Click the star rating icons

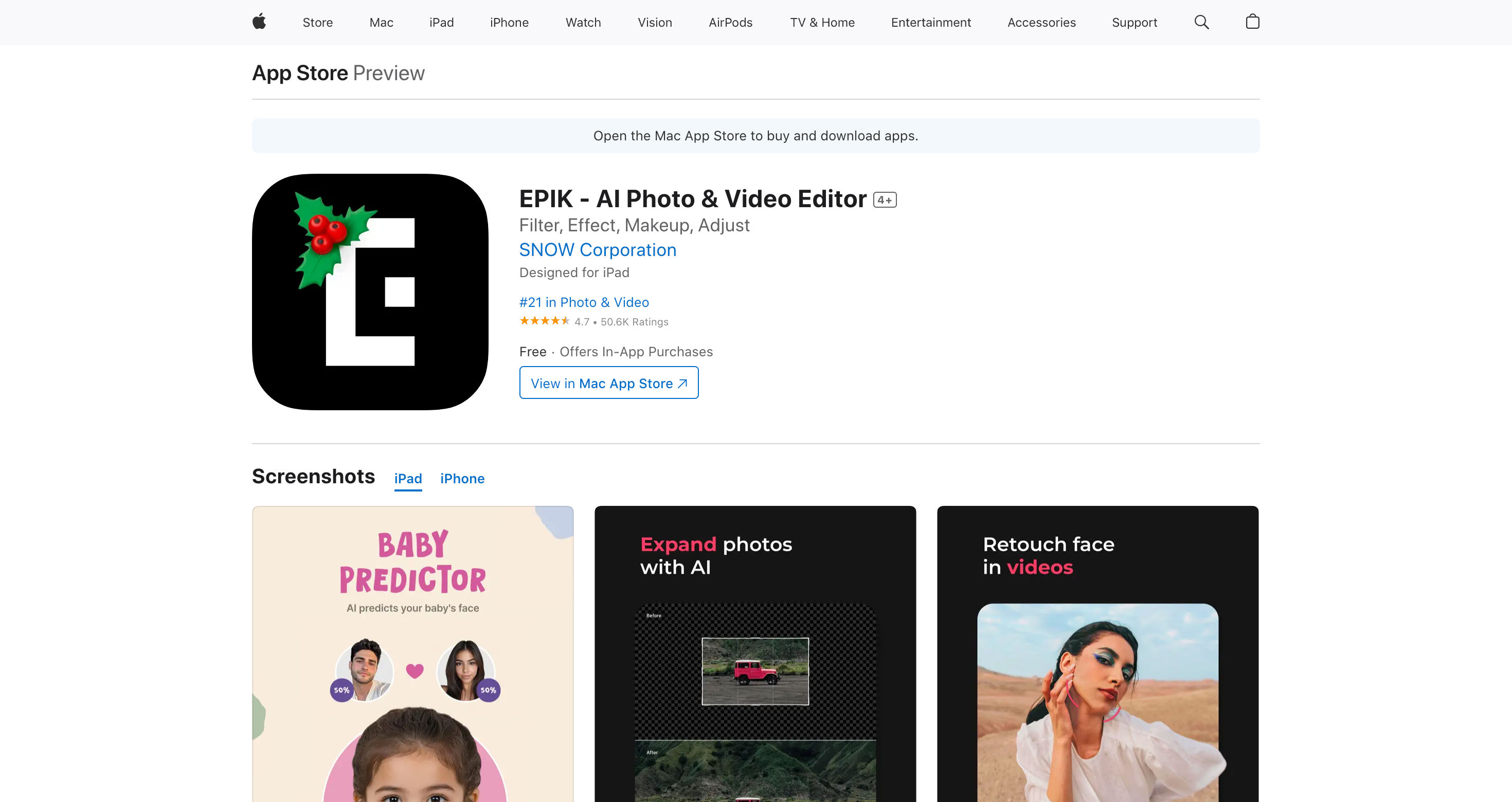point(545,321)
